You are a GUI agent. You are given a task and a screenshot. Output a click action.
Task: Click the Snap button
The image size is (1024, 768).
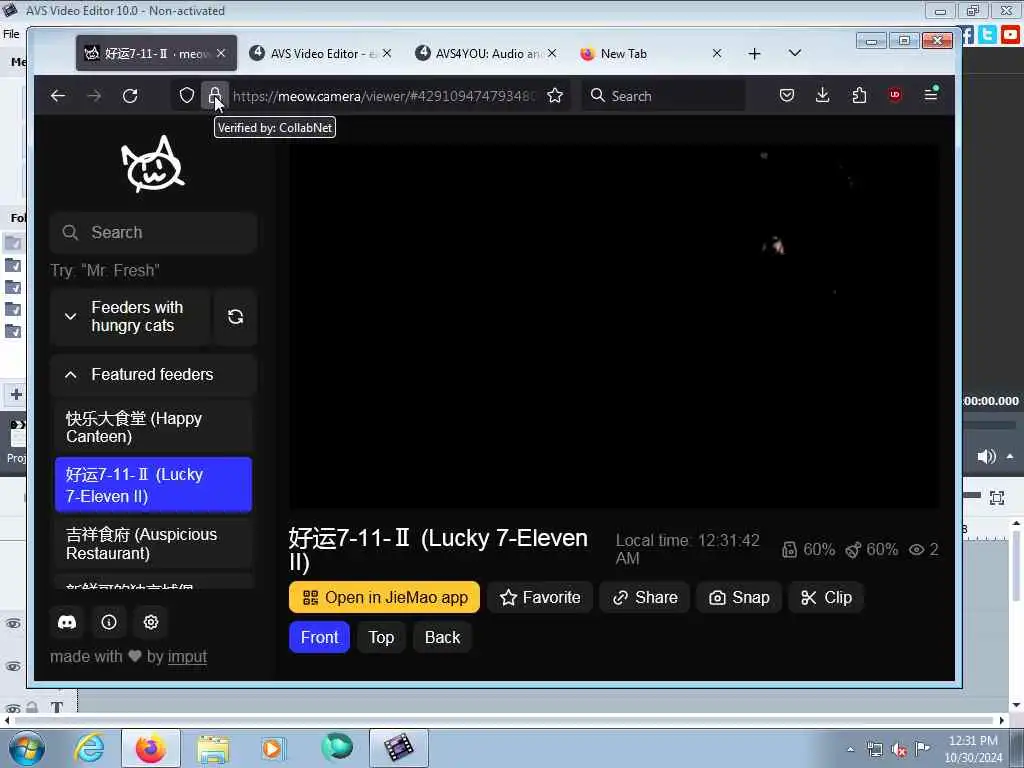point(739,598)
